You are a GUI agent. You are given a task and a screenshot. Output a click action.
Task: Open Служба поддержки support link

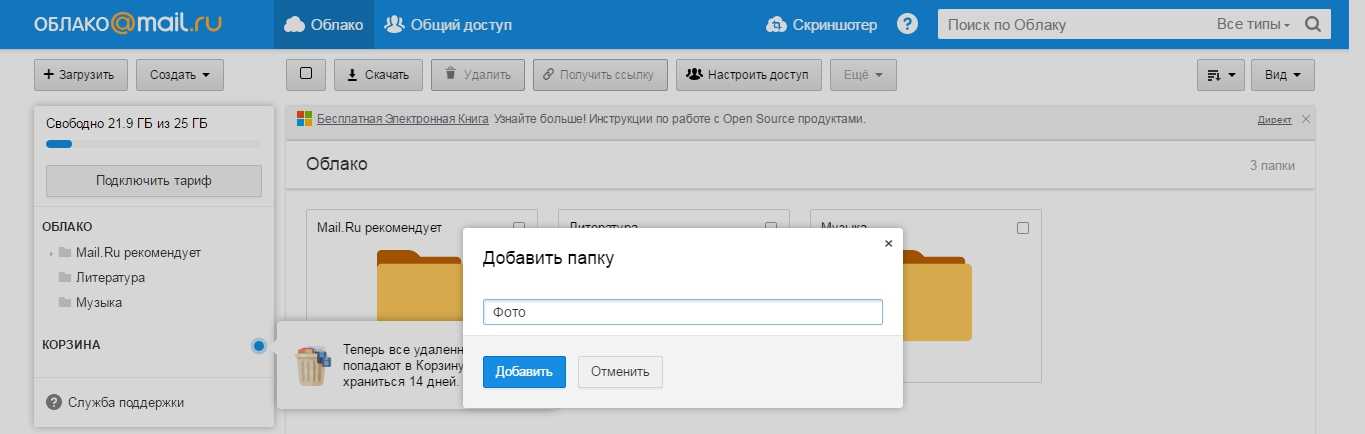125,402
